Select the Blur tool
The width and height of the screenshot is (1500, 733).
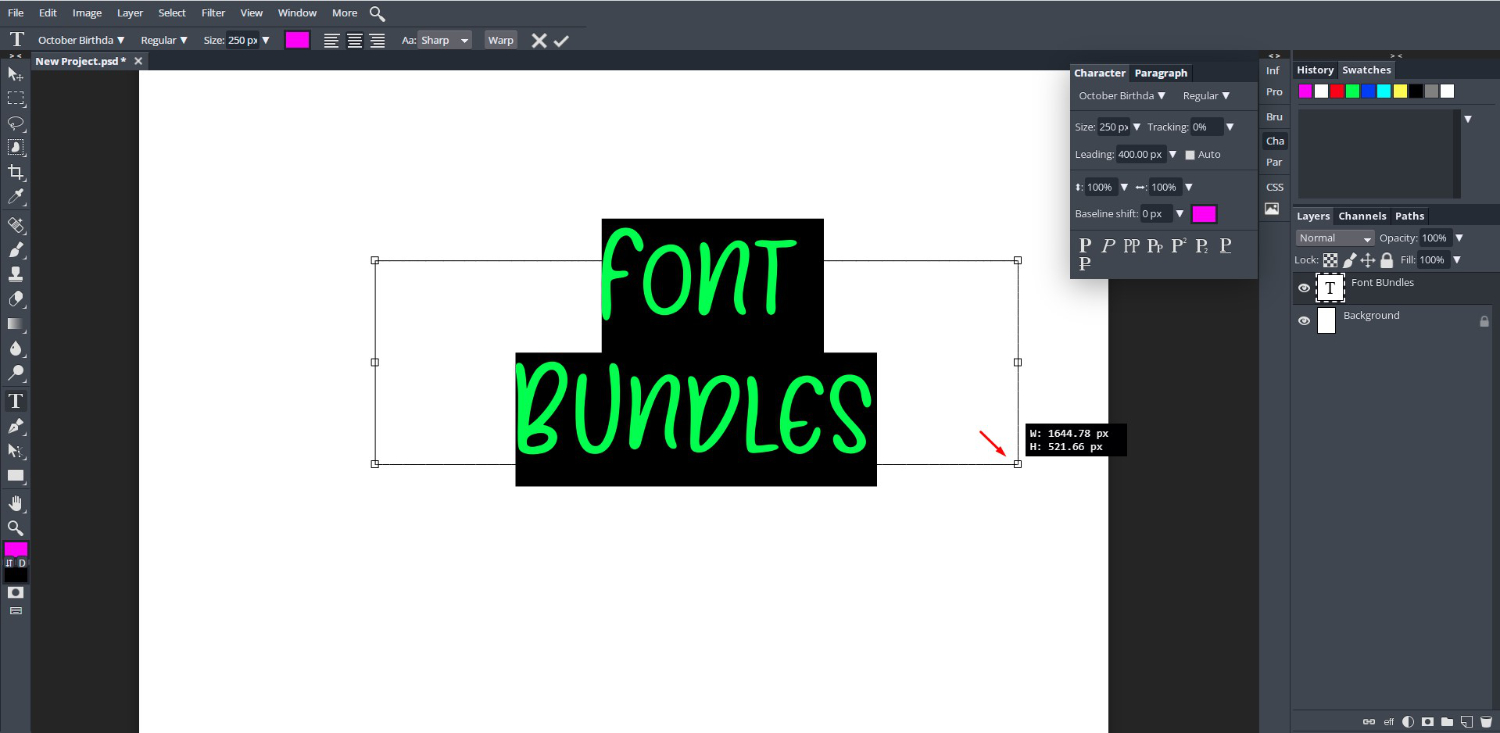point(16,349)
